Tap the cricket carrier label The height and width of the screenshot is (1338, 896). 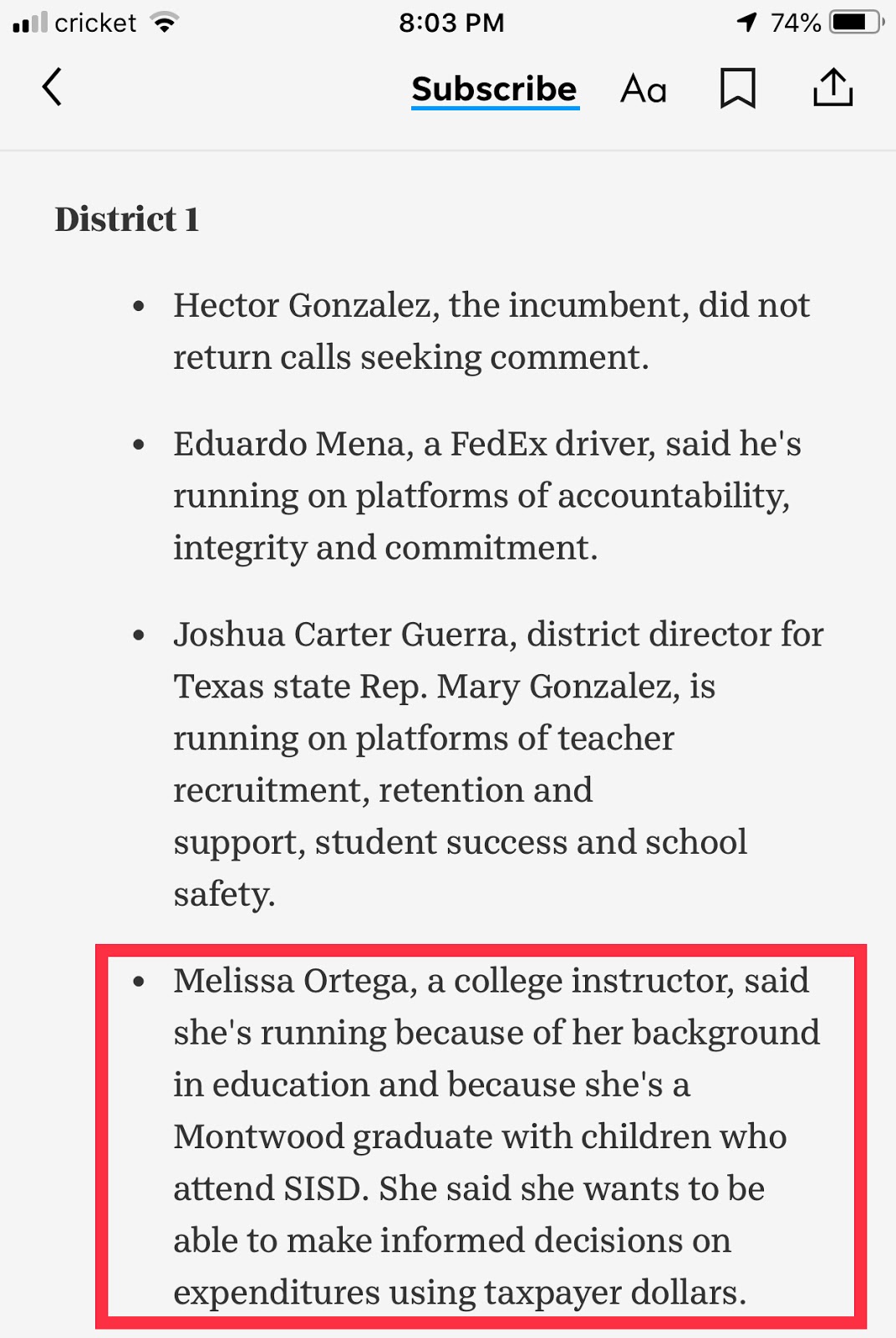pos(94,23)
